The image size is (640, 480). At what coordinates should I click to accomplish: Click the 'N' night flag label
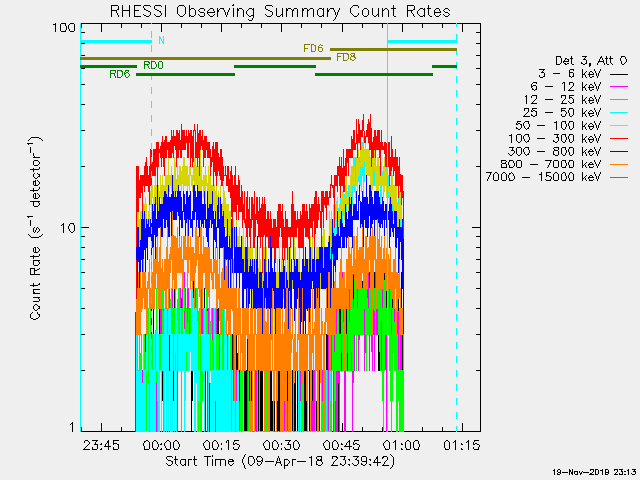pos(161,40)
